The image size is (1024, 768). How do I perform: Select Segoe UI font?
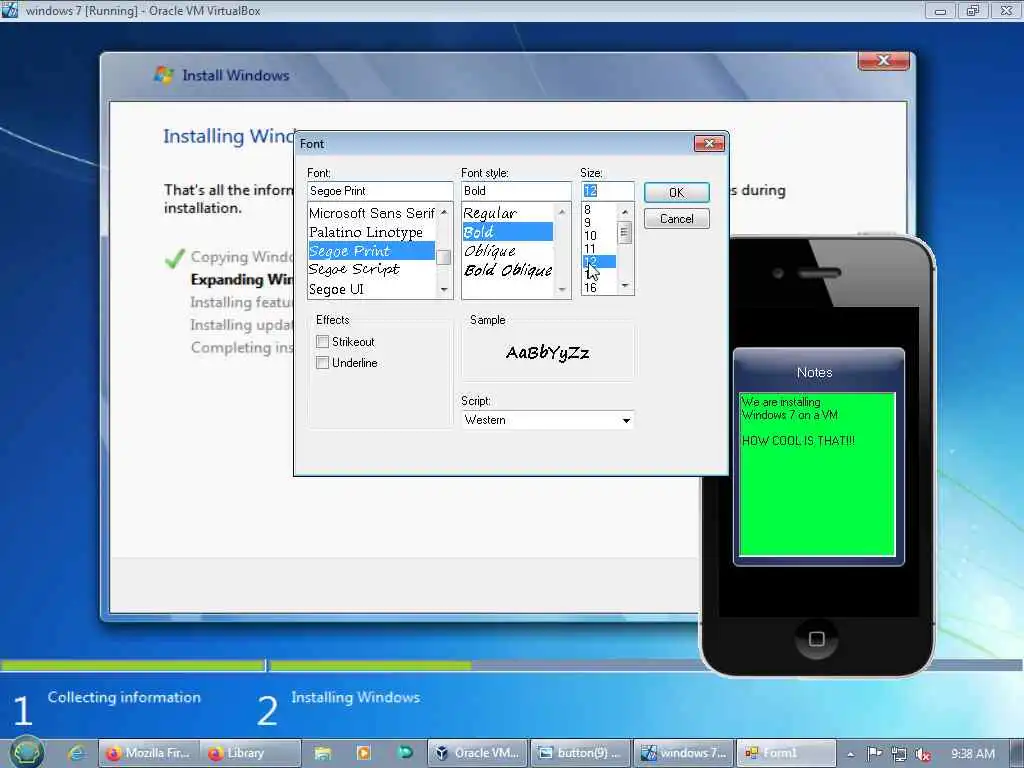point(372,289)
